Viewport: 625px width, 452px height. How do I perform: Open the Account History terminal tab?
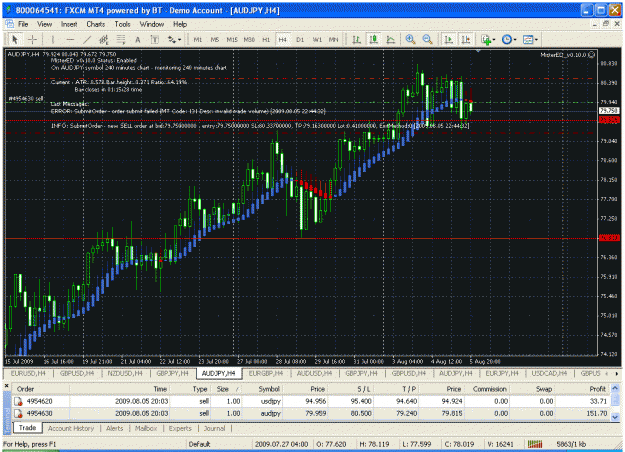click(x=71, y=428)
